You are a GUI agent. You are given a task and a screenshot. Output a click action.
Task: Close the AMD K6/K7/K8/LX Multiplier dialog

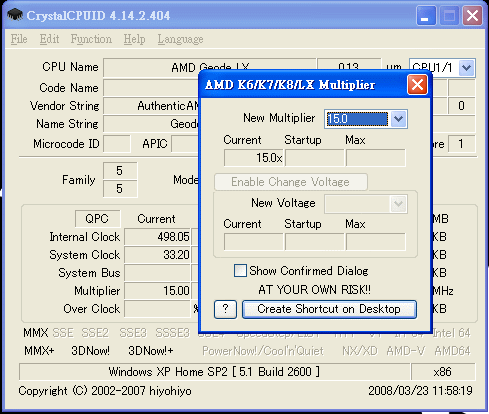coord(417,85)
